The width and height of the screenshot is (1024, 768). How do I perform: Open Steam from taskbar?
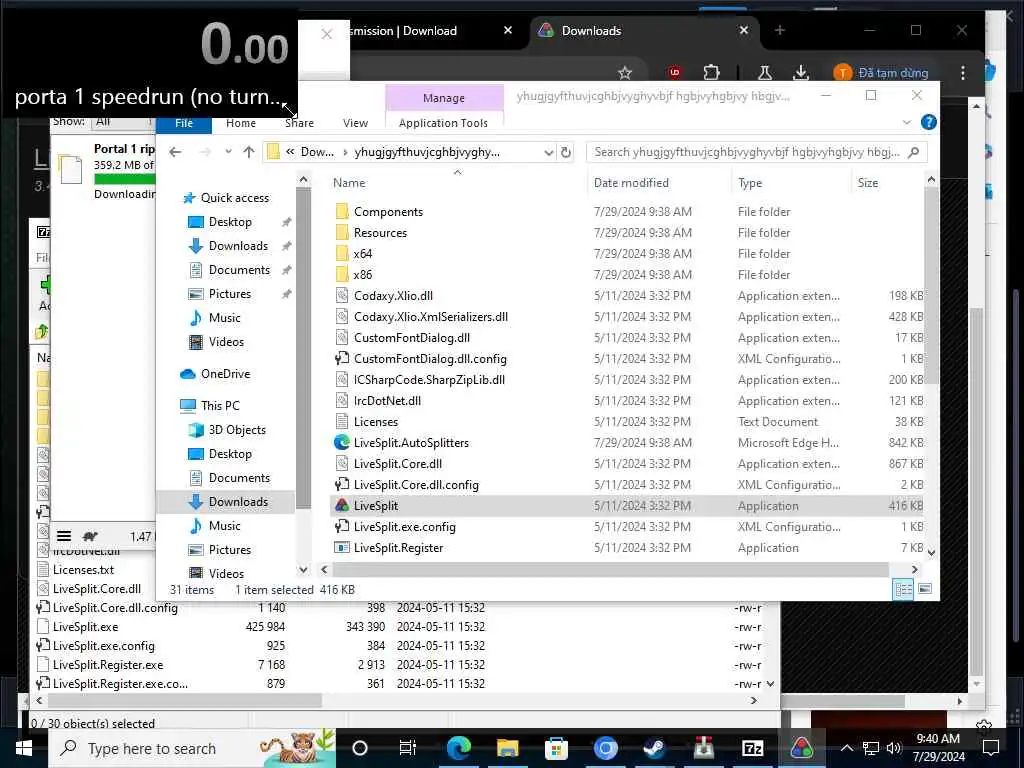click(x=654, y=748)
